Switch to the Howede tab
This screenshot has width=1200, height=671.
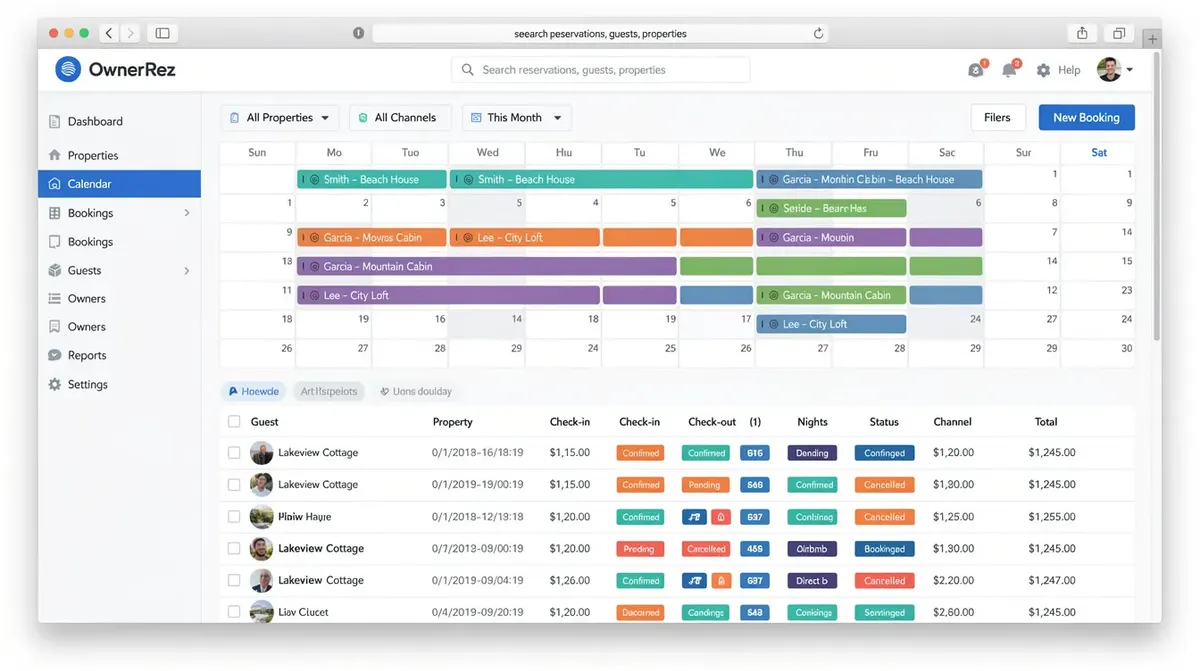click(254, 392)
